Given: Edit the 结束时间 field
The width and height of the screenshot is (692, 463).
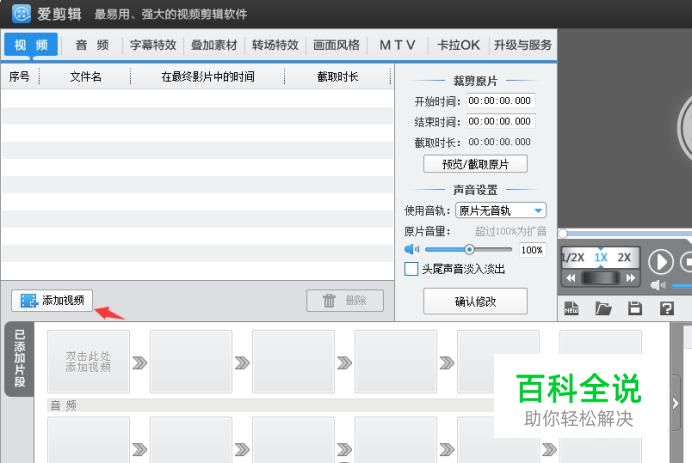Looking at the screenshot, I should pos(501,121).
